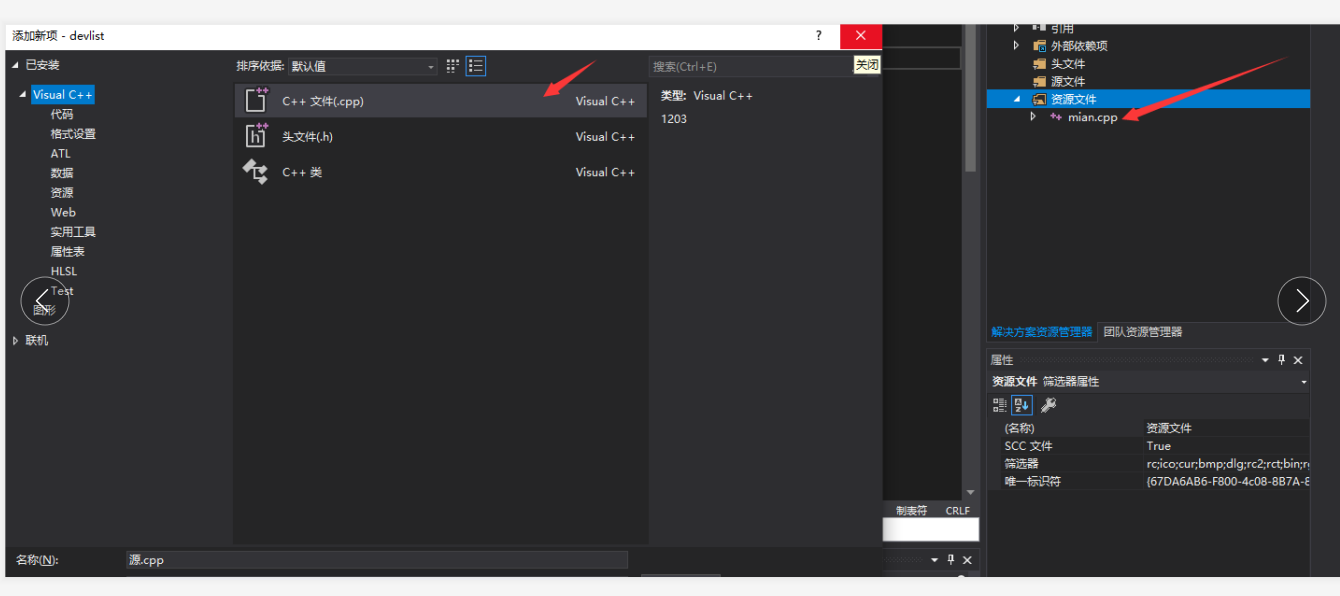Go to previous image with left arrow
Viewport: 1340px width, 596px height.
[44, 301]
